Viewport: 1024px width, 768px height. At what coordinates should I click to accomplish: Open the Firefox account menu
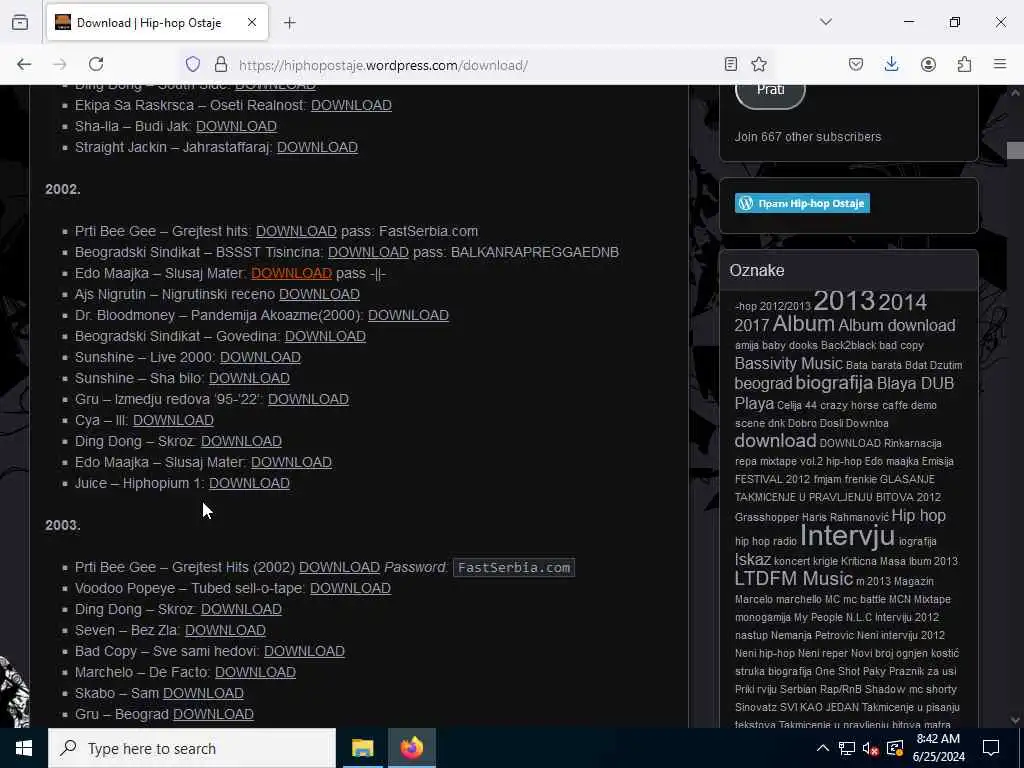(x=928, y=64)
